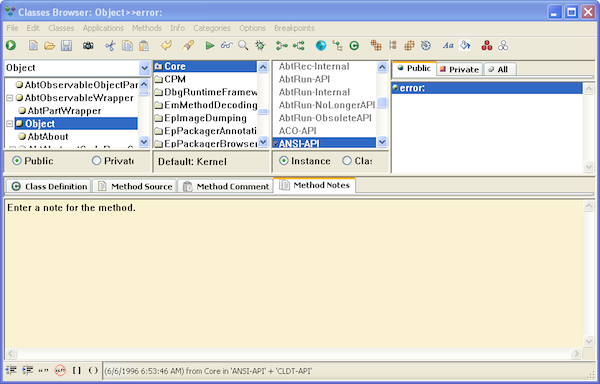
Task: Open the Classes menu
Action: (61, 28)
